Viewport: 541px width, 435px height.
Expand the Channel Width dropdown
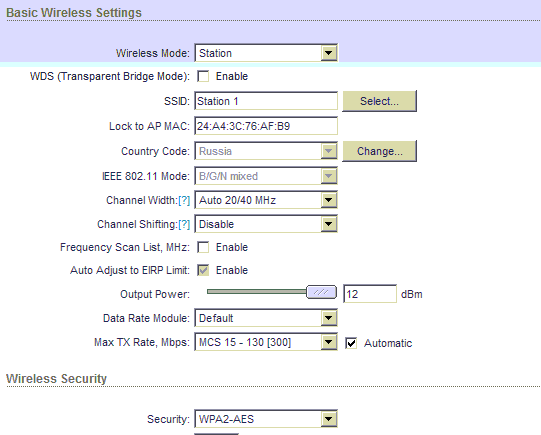click(266, 200)
